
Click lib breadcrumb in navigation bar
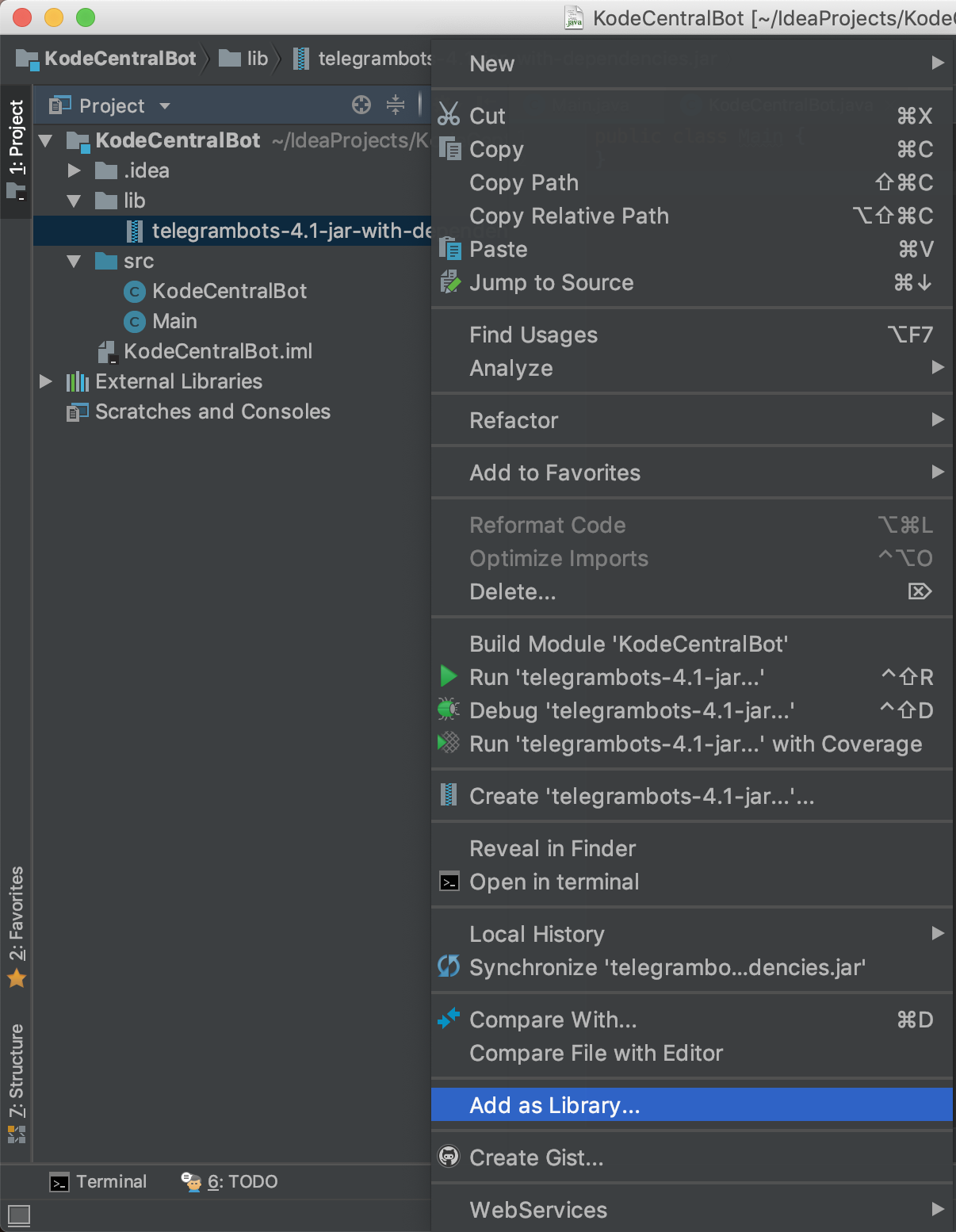(243, 59)
